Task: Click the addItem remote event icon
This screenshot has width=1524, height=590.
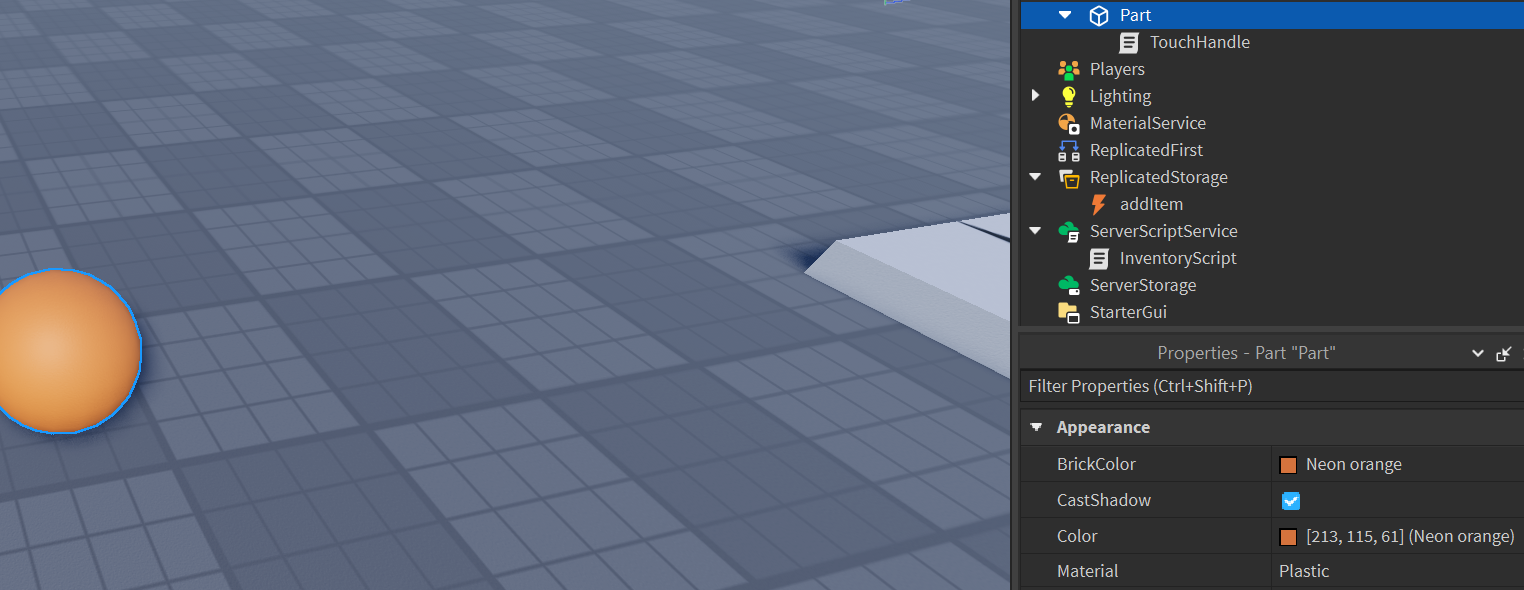Action: [x=1098, y=203]
